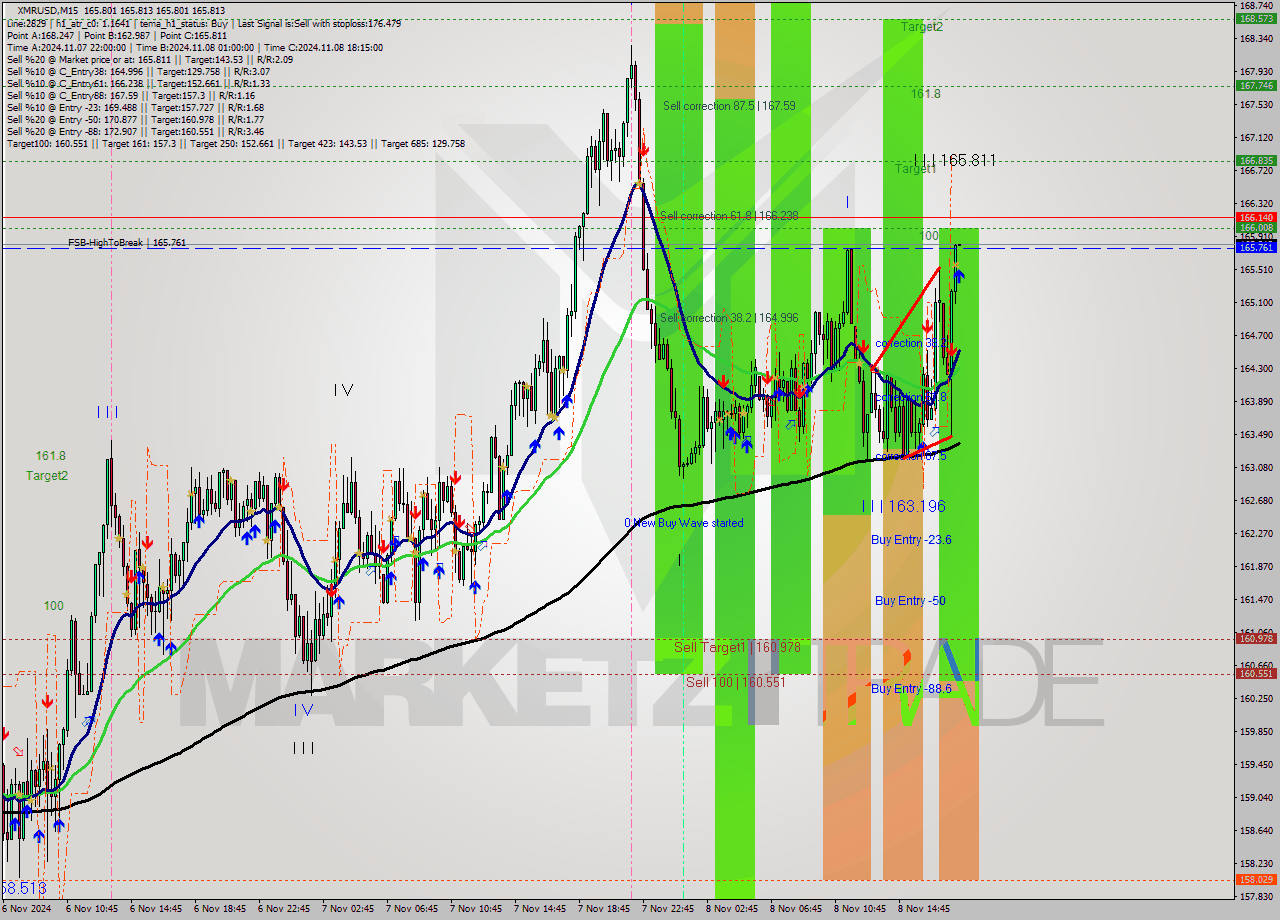Click the 162.270 price axis tick
This screenshot has height=920, width=1280.
click(1256, 534)
